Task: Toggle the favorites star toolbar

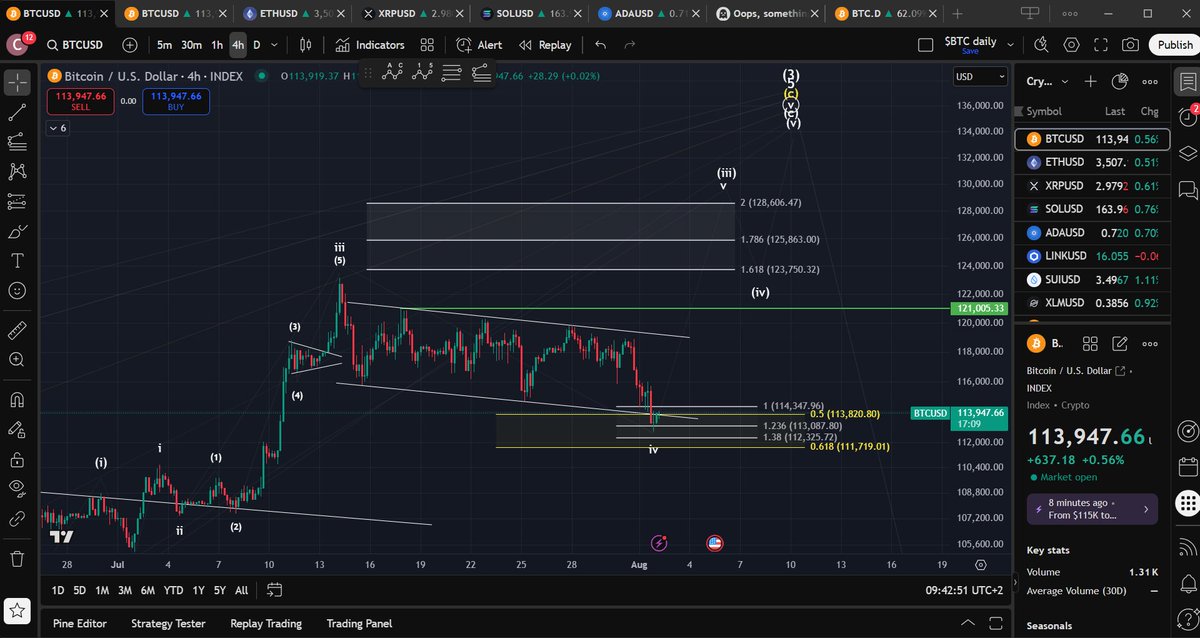Action: (17, 609)
